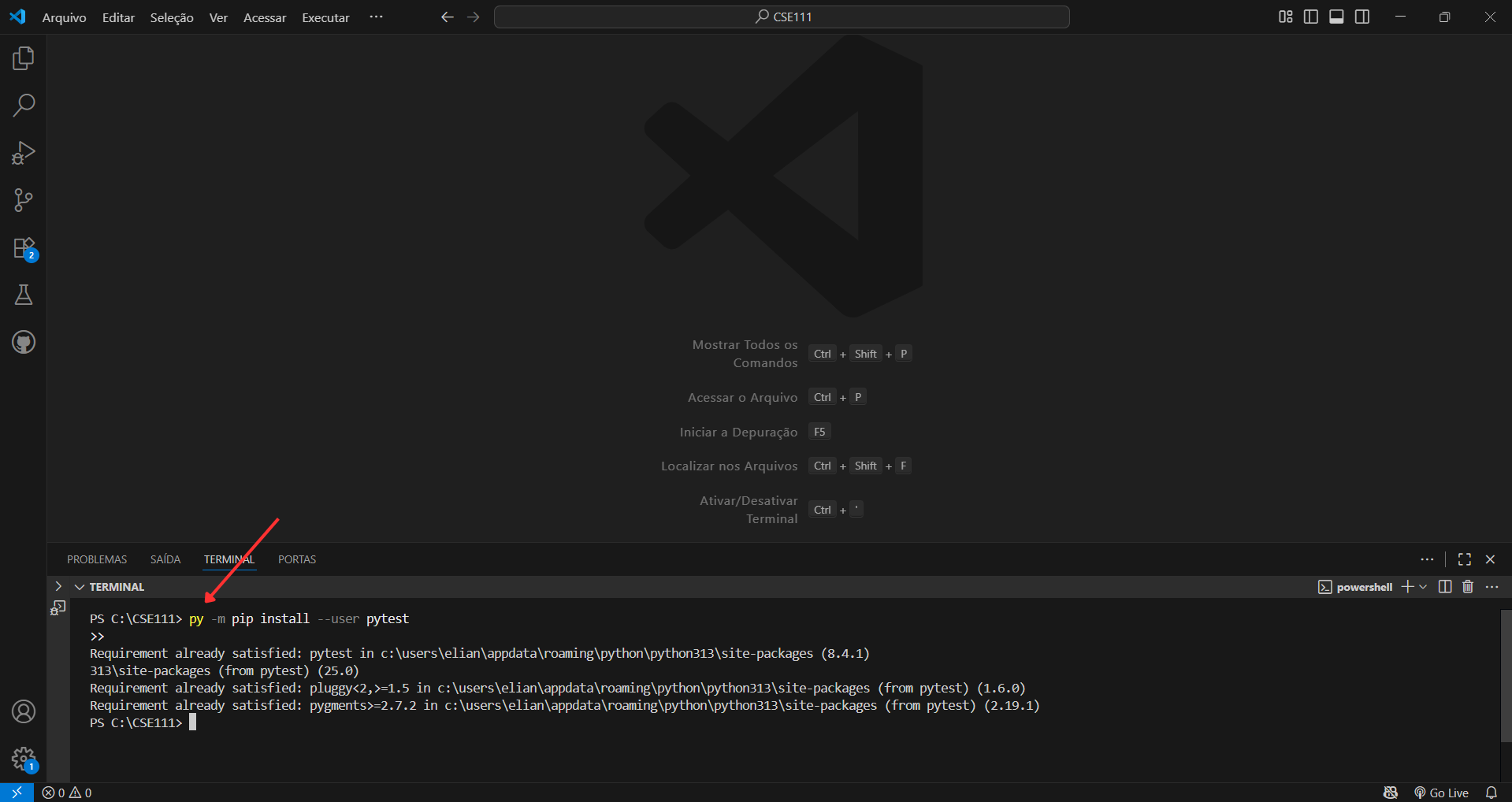Open errors and warnings status indicator

click(67, 793)
